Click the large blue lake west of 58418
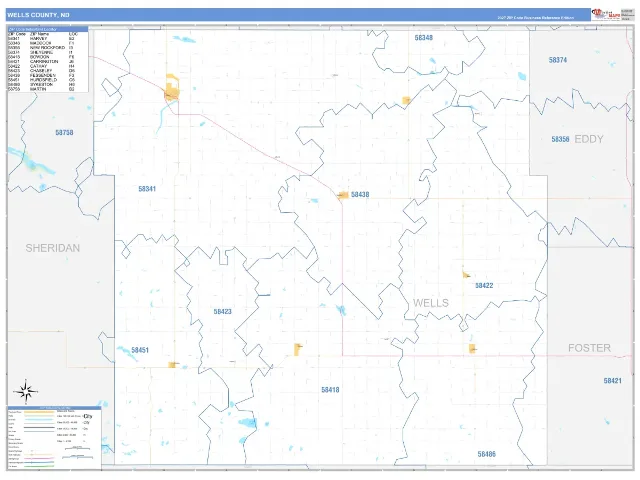The width and height of the screenshot is (640, 480). pos(247,422)
